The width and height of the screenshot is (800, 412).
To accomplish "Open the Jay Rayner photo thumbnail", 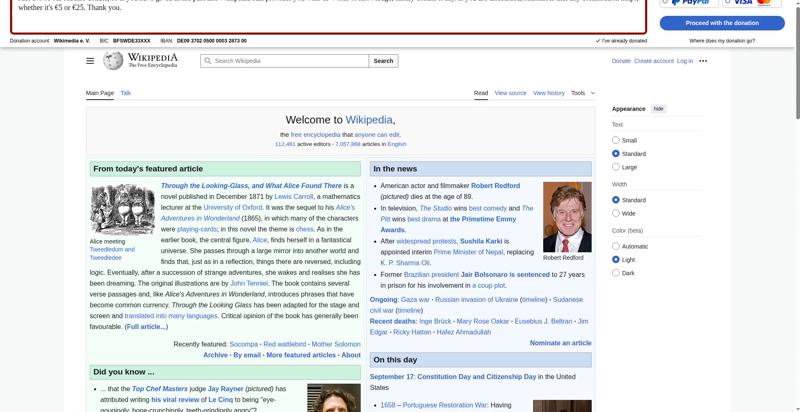I will pyautogui.click(x=334, y=398).
